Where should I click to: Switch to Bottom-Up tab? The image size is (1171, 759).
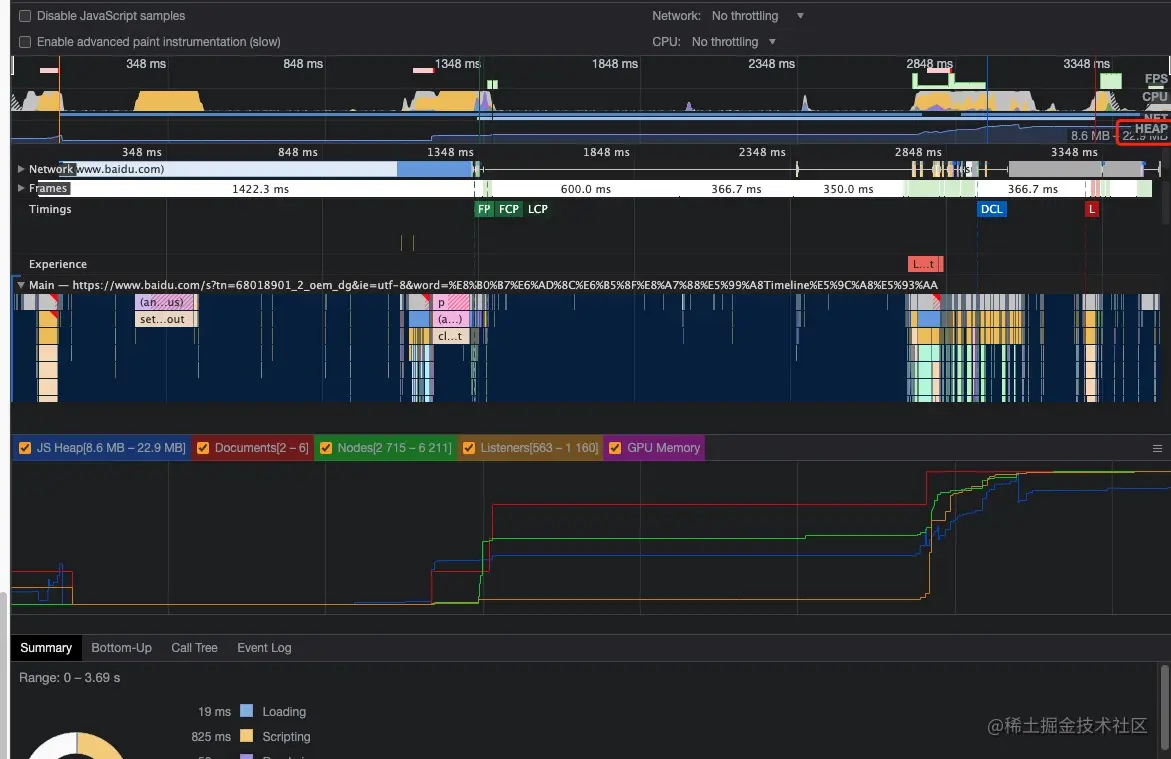[121, 648]
